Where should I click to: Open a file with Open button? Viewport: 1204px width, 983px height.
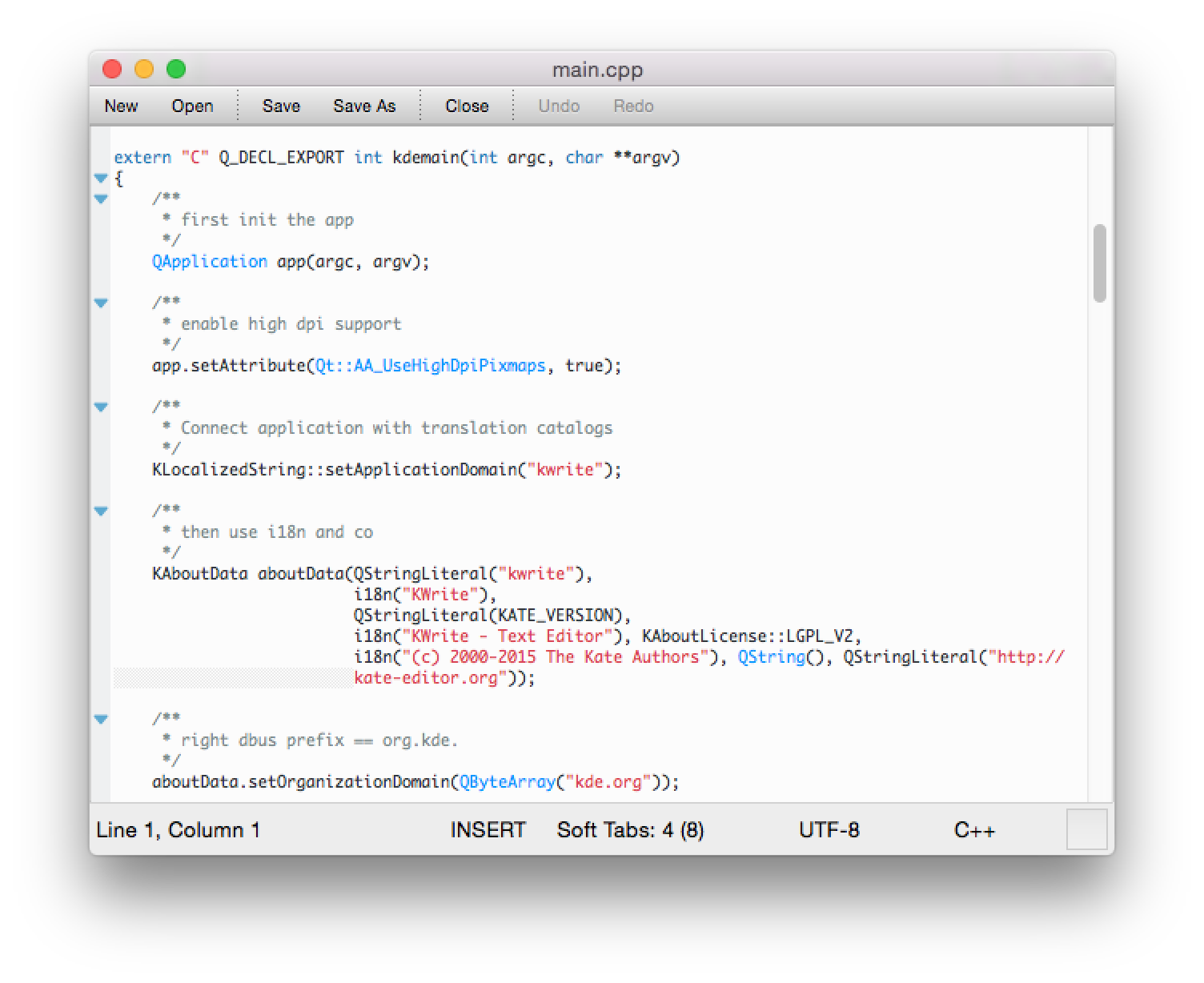[192, 106]
